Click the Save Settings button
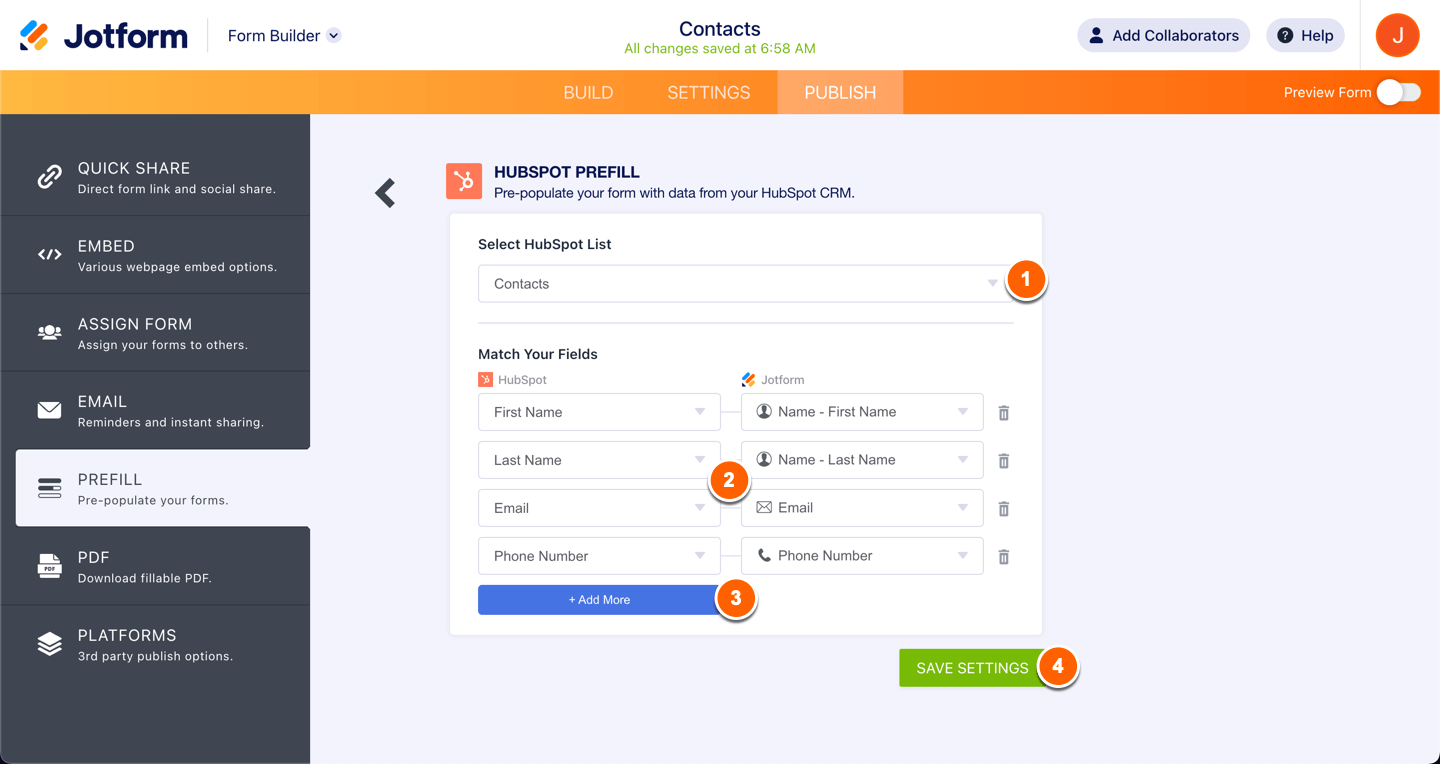 point(971,668)
